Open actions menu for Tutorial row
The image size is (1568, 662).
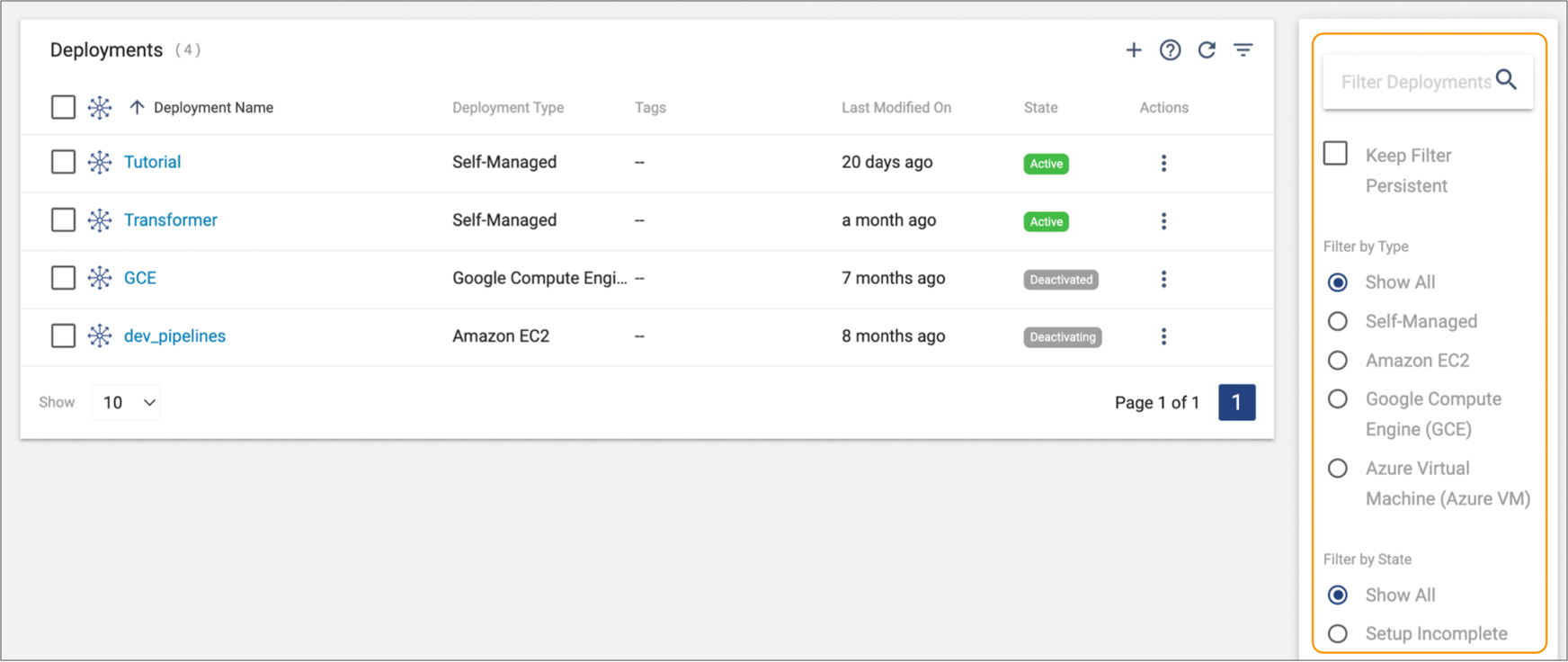1163,163
